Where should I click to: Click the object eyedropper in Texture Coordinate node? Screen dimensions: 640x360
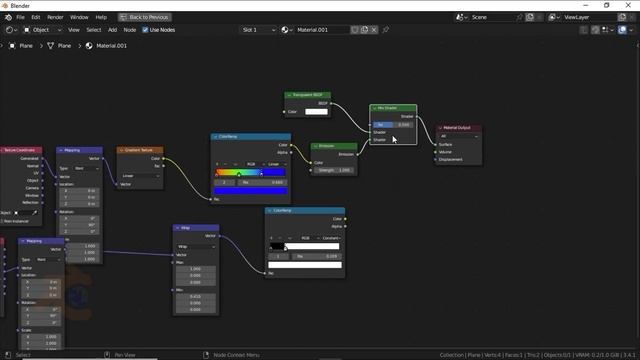tap(35, 213)
